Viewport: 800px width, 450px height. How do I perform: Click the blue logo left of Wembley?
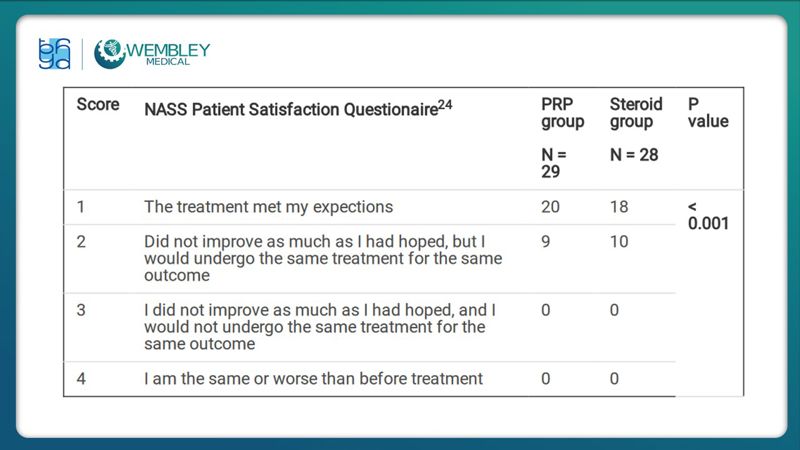(x=53, y=54)
